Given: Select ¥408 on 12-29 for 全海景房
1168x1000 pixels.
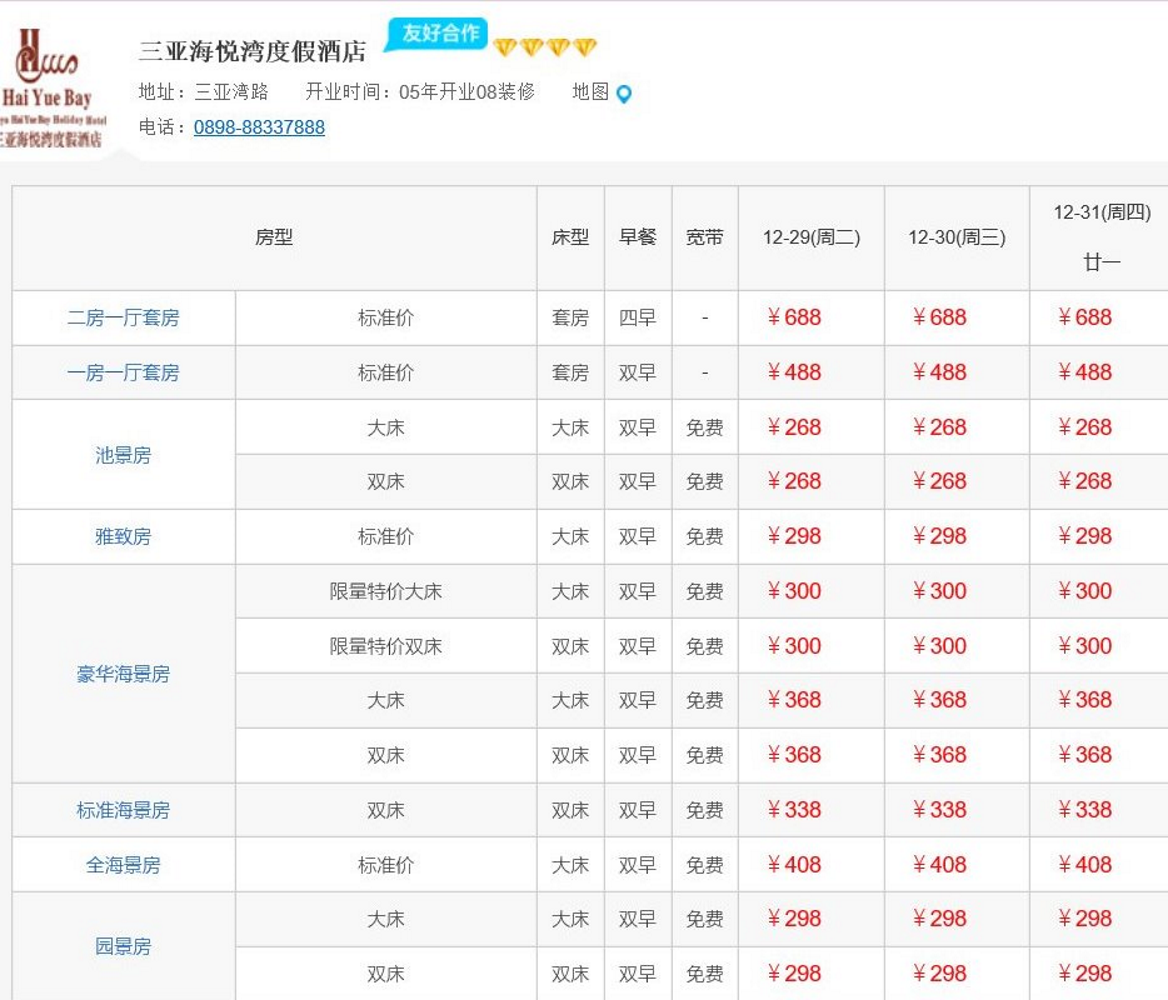Looking at the screenshot, I should (794, 865).
